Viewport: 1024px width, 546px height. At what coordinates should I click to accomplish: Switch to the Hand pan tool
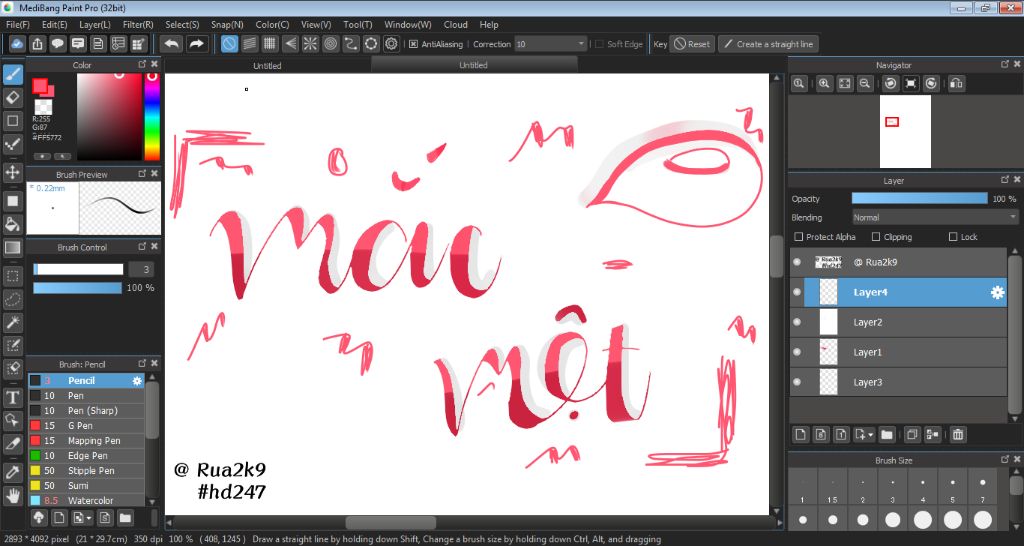pyautogui.click(x=12, y=496)
